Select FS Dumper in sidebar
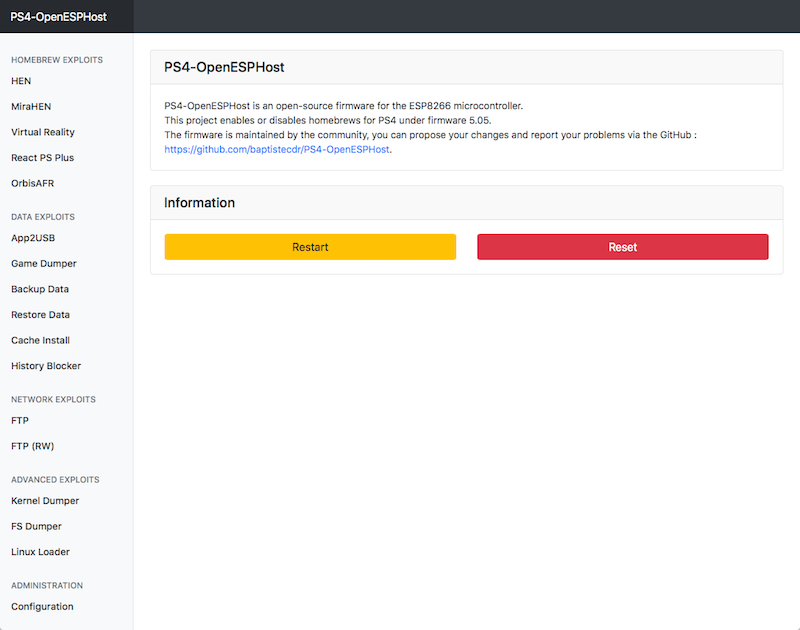Image resolution: width=800 pixels, height=630 pixels. point(36,526)
